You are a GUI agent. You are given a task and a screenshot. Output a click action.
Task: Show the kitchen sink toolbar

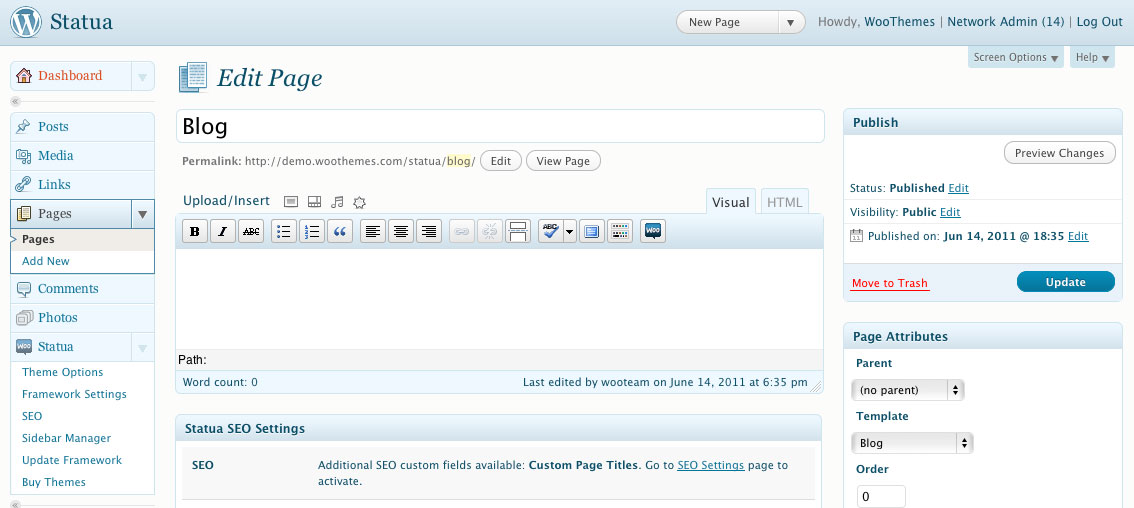(621, 232)
